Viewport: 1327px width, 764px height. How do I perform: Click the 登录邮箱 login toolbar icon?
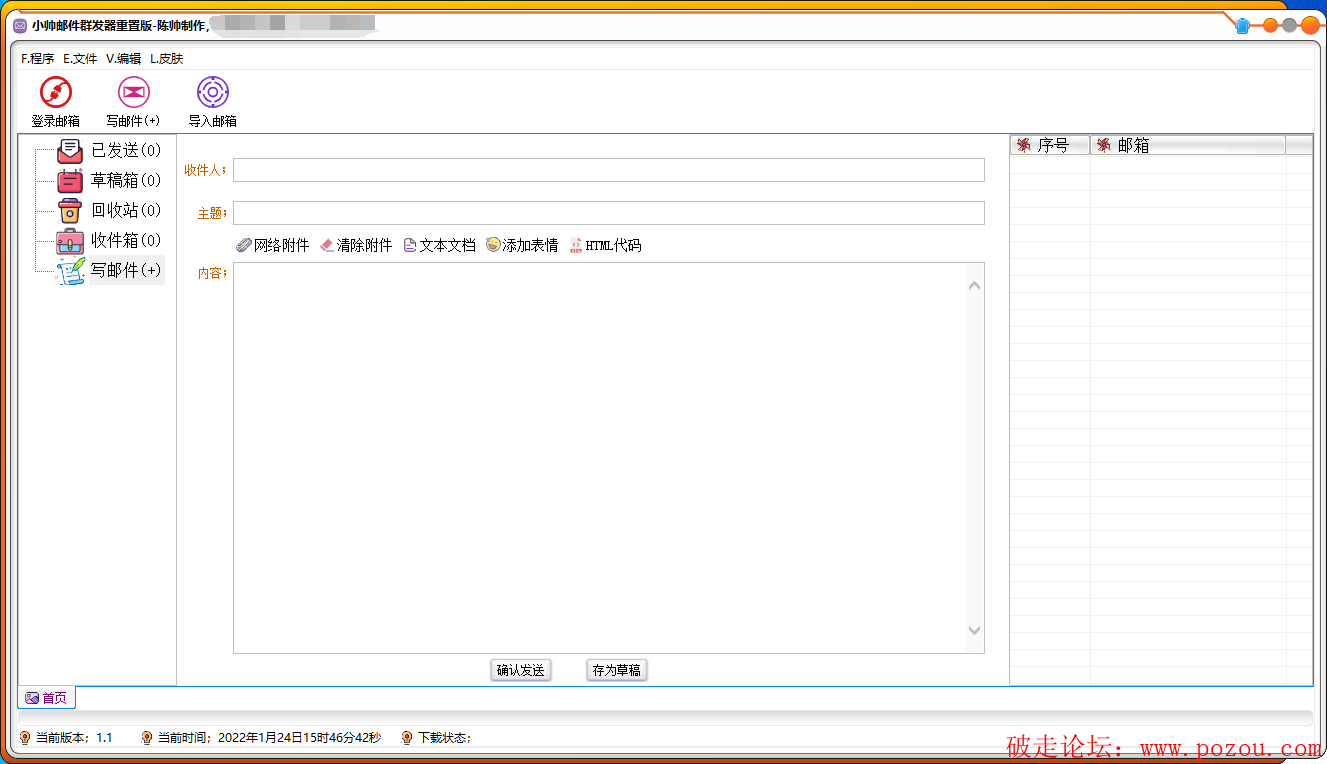tap(55, 93)
